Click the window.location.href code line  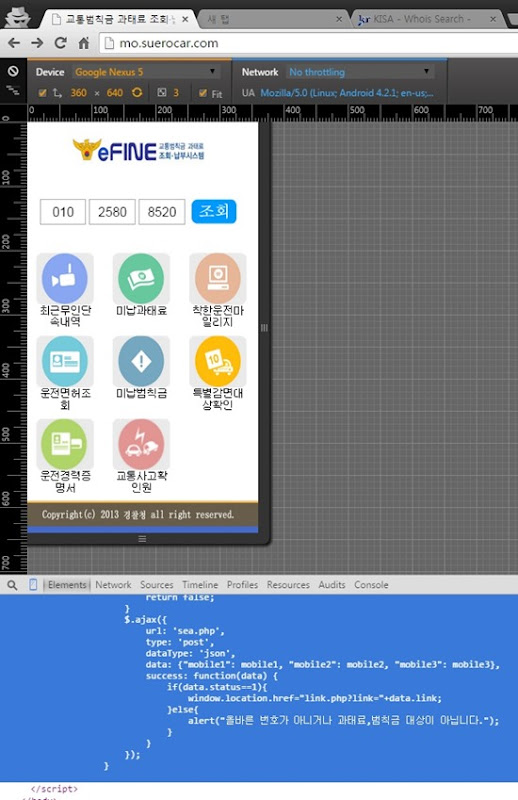click(315, 698)
